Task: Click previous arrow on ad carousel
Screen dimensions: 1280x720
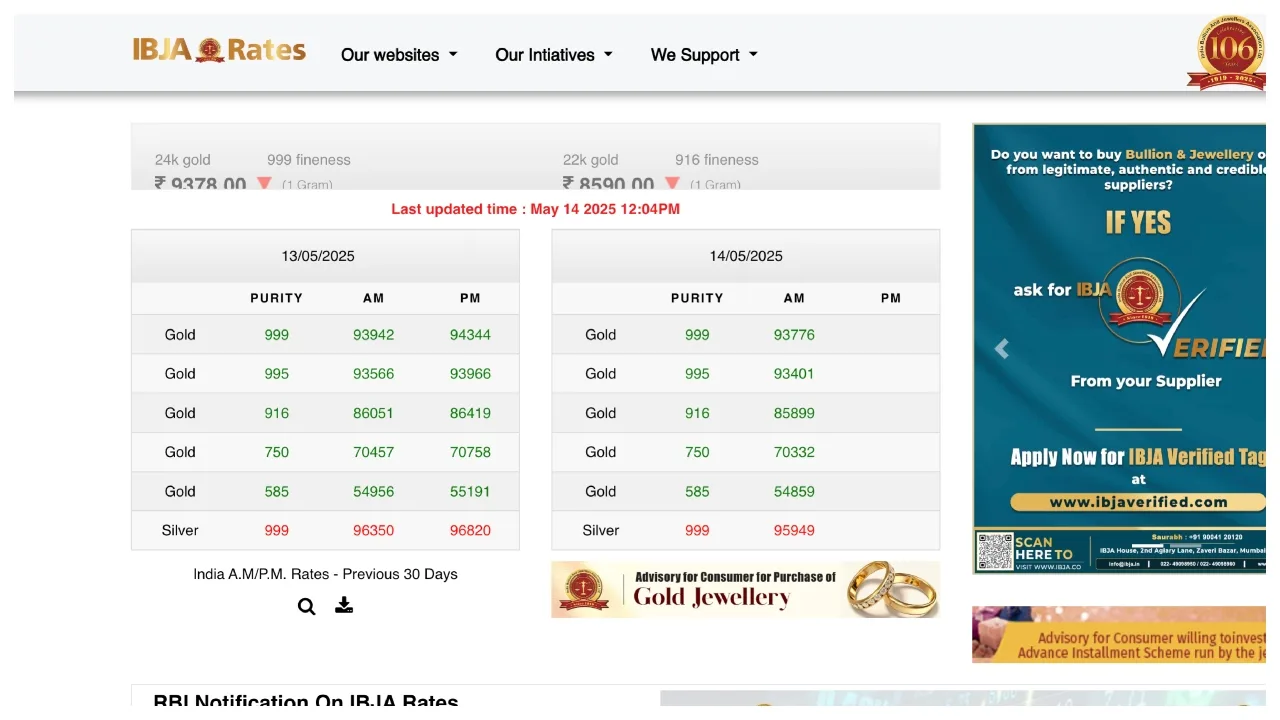Action: tap(1001, 349)
